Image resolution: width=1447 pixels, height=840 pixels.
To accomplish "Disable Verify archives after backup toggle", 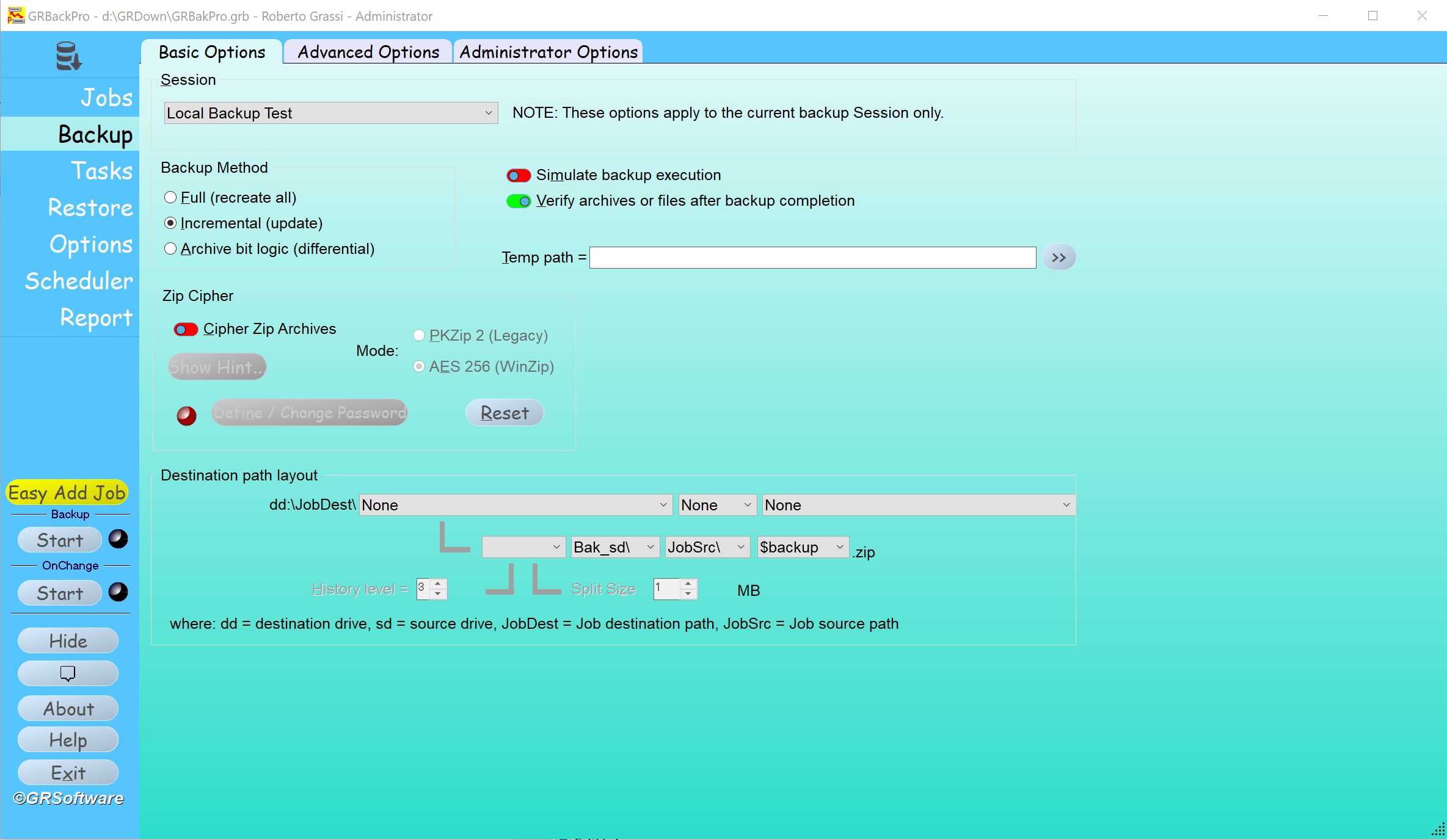I will [x=519, y=201].
